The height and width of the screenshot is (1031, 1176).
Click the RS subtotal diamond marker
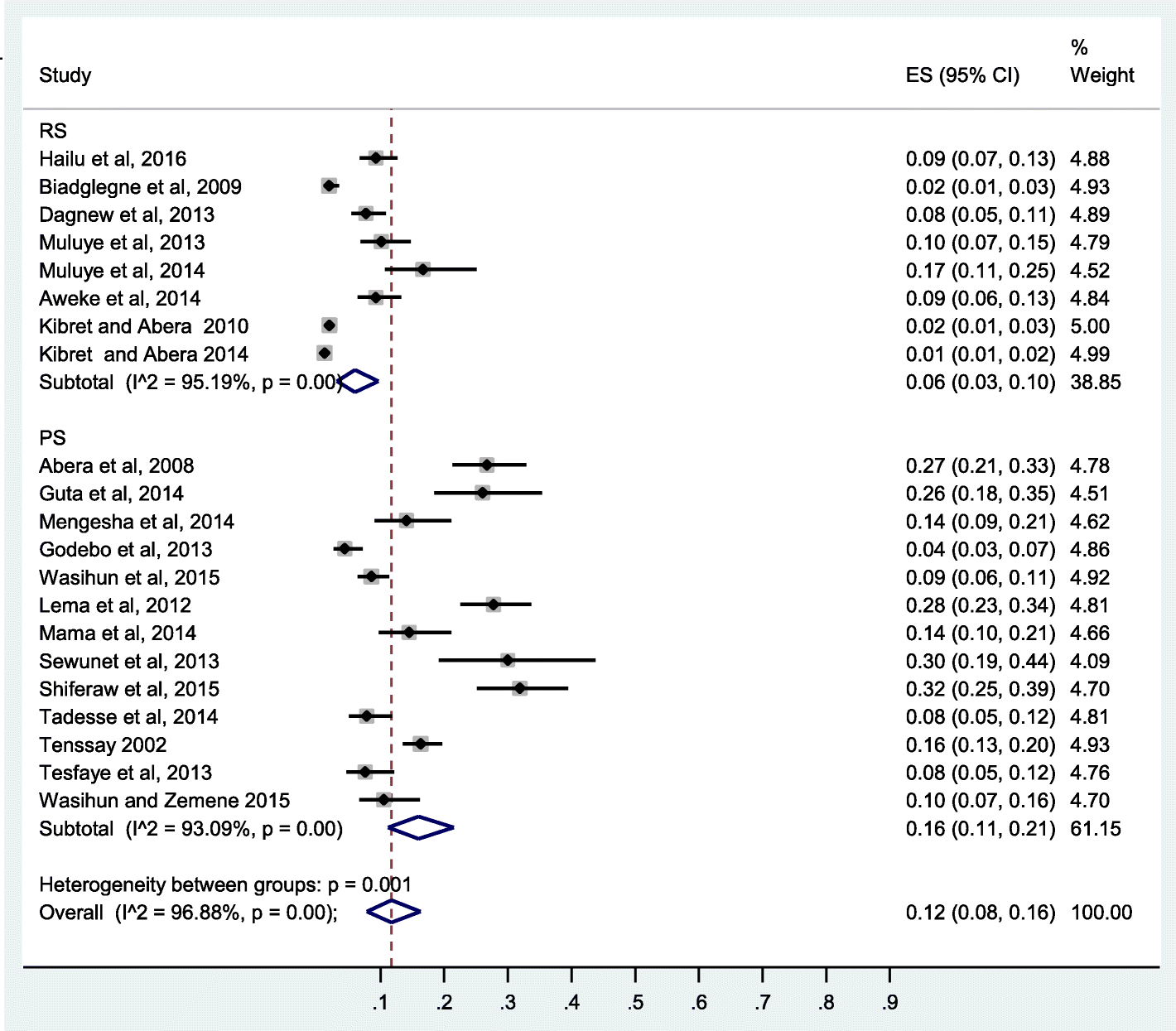click(358, 381)
